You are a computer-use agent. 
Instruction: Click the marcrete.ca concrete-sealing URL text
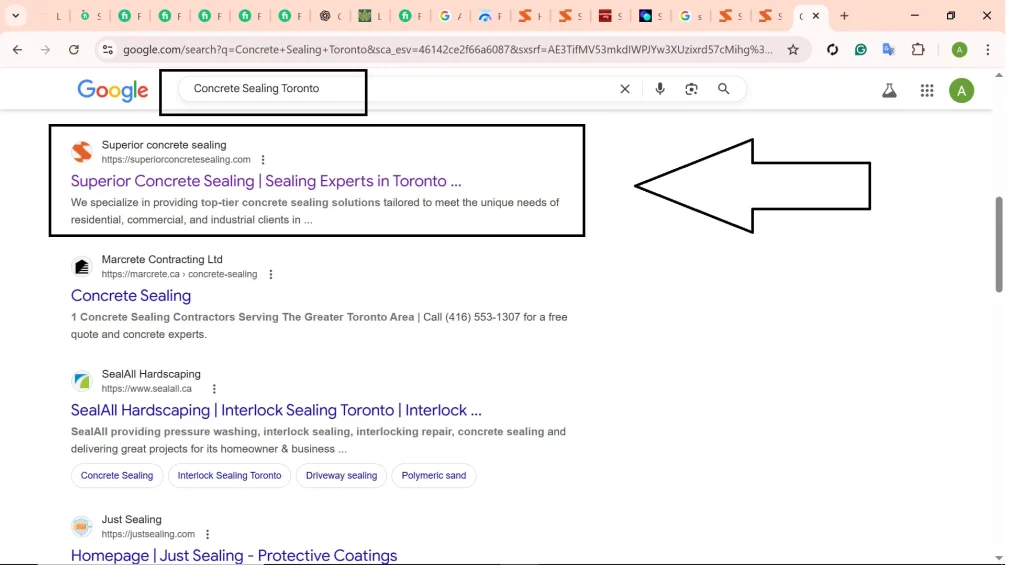coord(179,274)
